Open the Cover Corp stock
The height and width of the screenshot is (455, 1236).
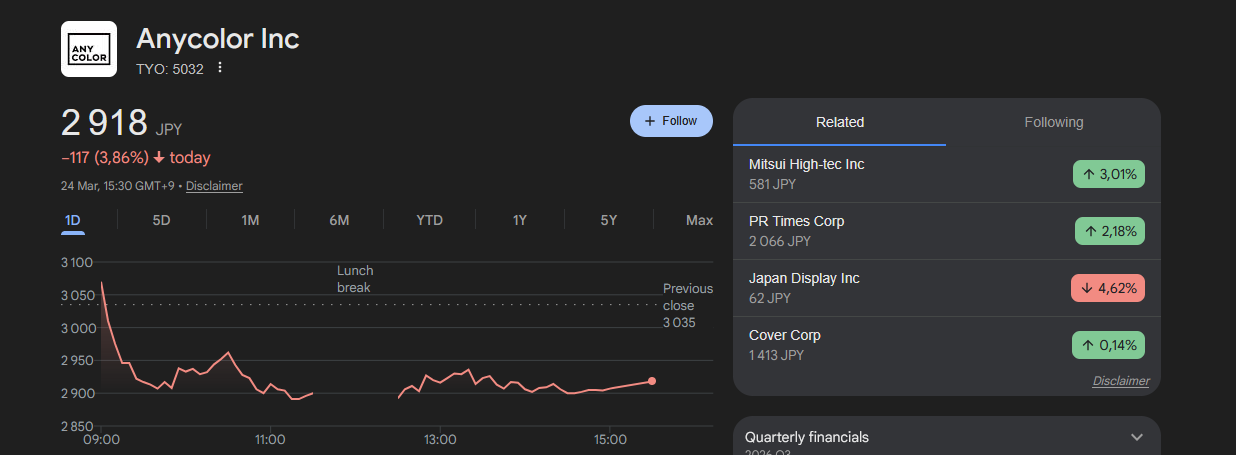click(946, 345)
